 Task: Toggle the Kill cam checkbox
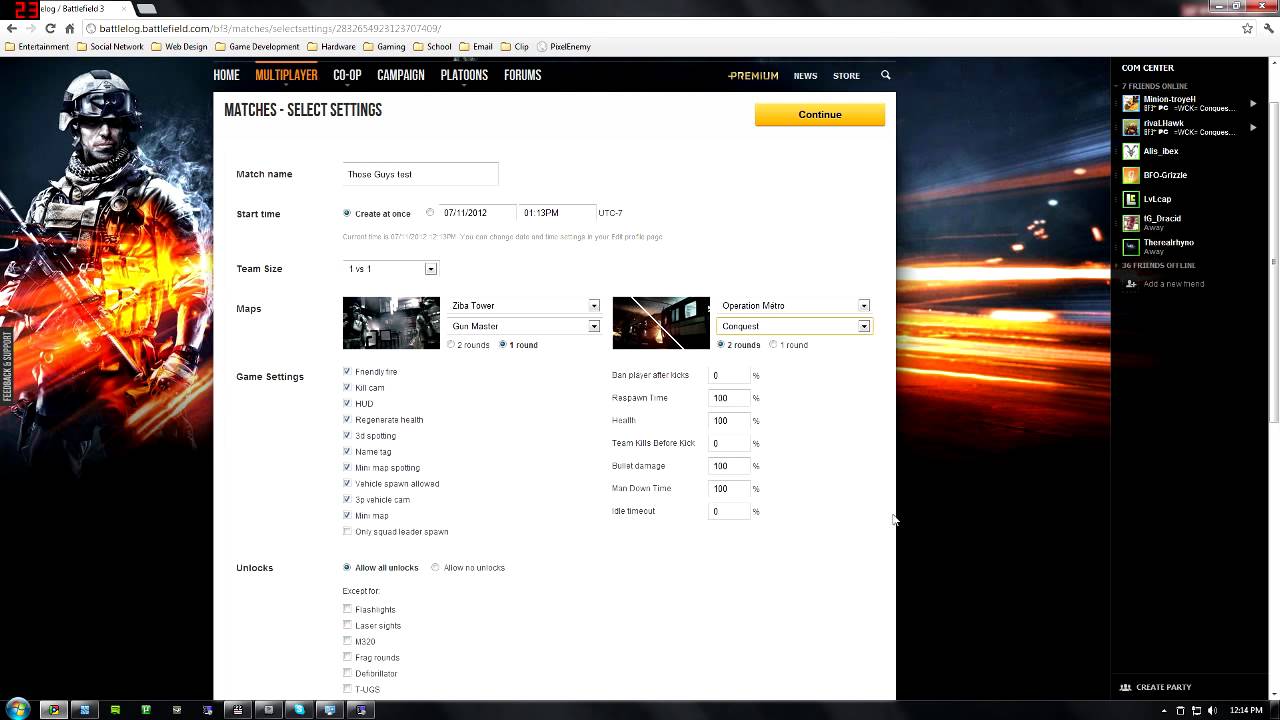click(x=347, y=387)
